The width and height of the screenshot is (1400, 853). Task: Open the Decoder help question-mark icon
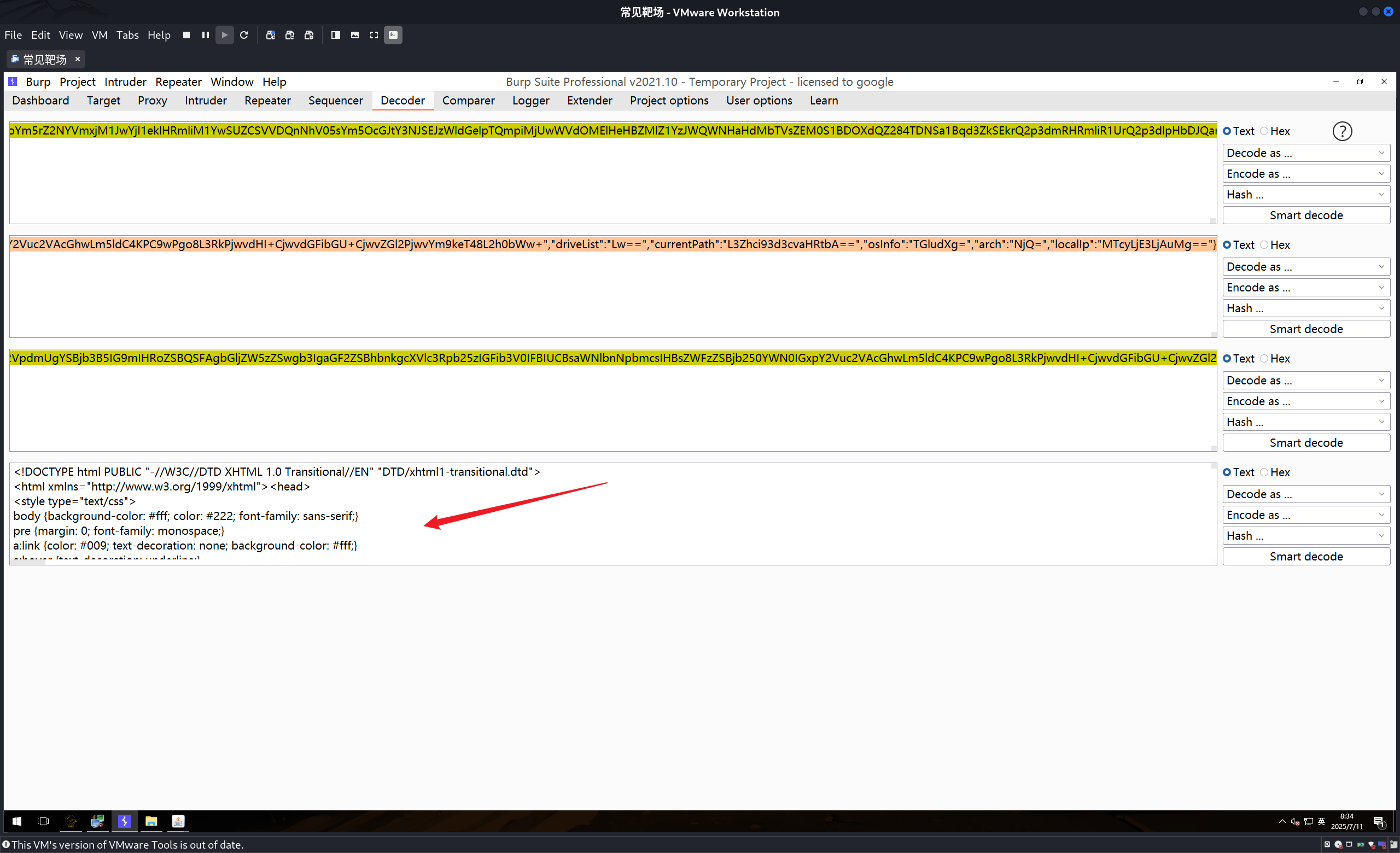coord(1342,131)
